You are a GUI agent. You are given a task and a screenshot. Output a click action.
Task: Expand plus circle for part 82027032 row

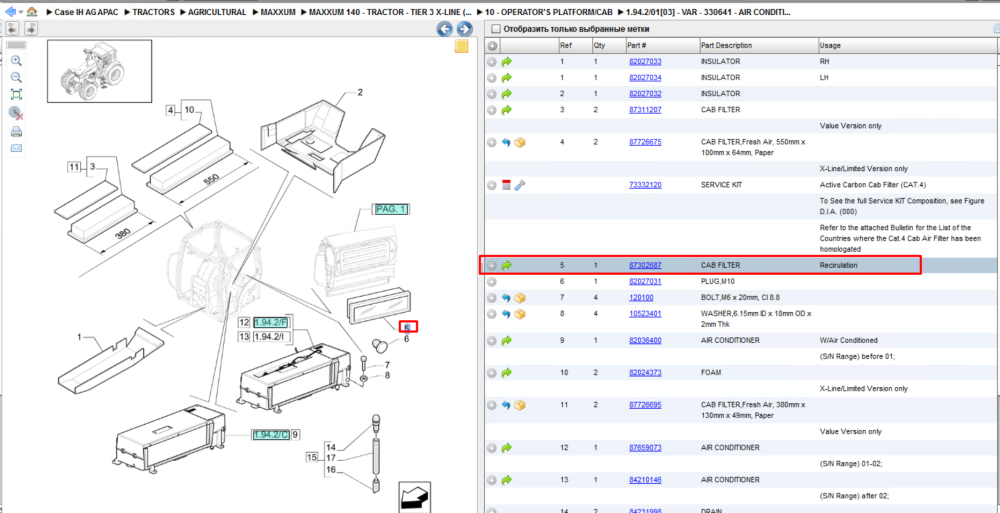pyautogui.click(x=492, y=94)
